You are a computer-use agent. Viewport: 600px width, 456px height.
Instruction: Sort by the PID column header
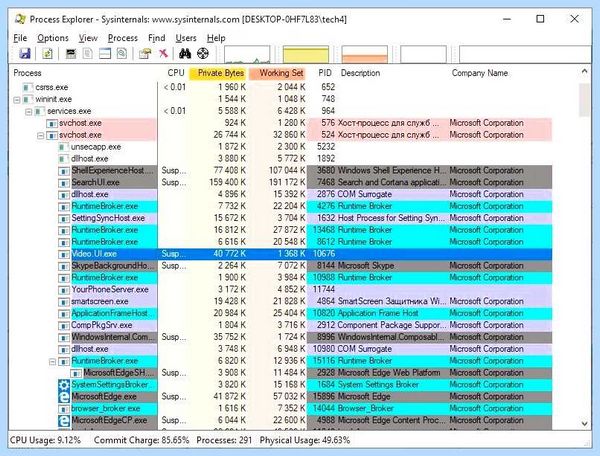coord(325,73)
